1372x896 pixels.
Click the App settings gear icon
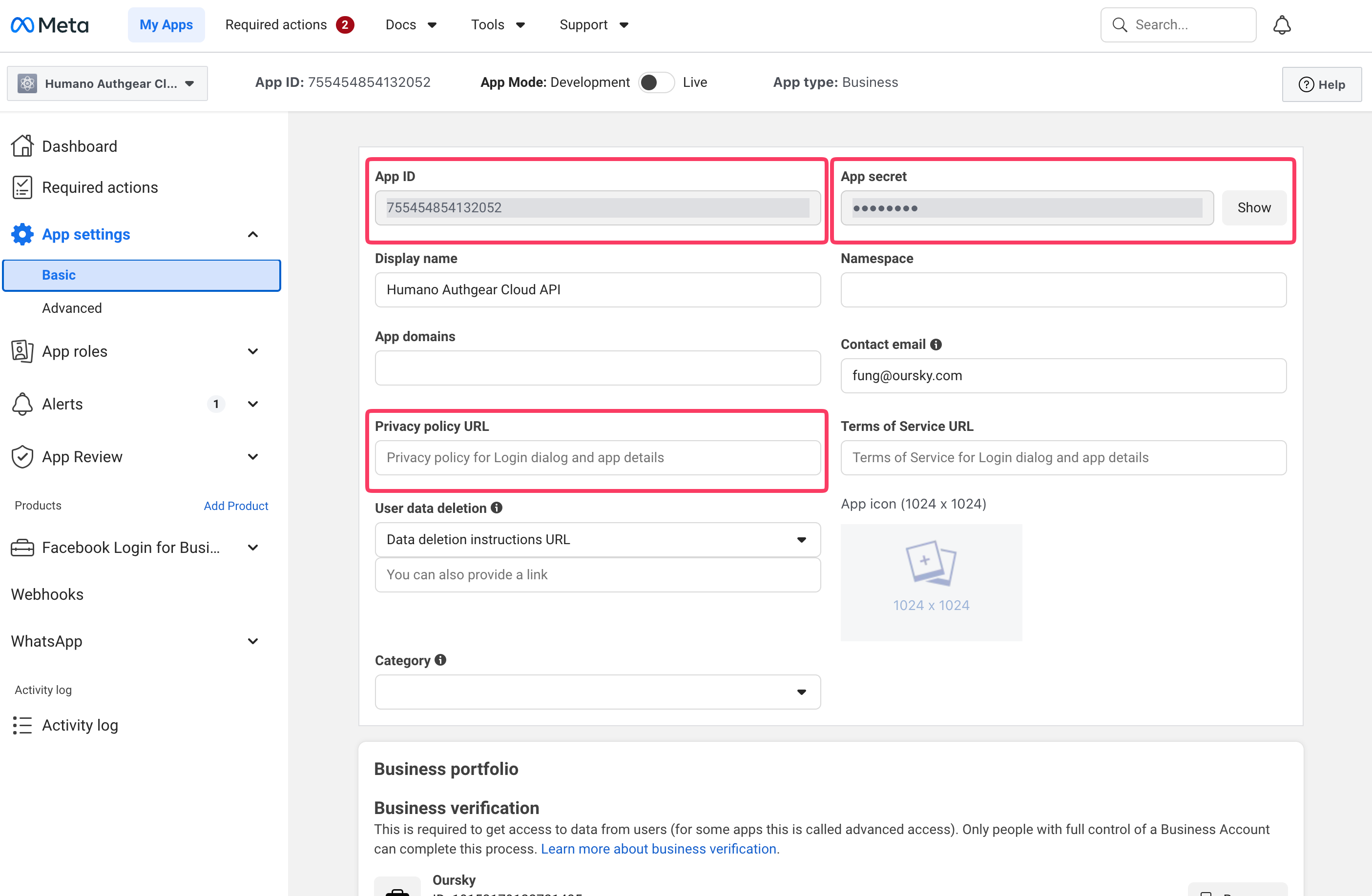click(x=22, y=234)
